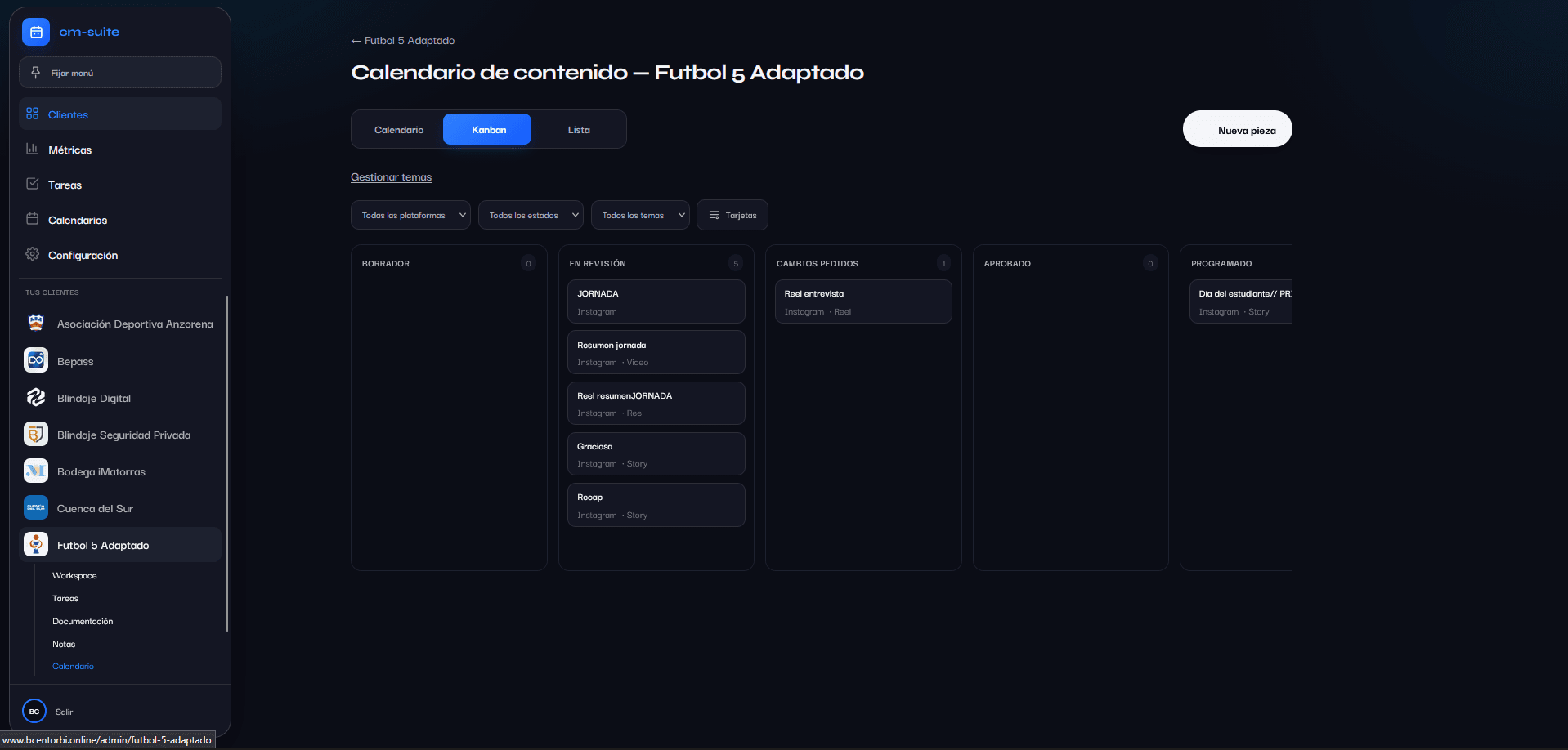Select the Kanban view tab

(488, 129)
